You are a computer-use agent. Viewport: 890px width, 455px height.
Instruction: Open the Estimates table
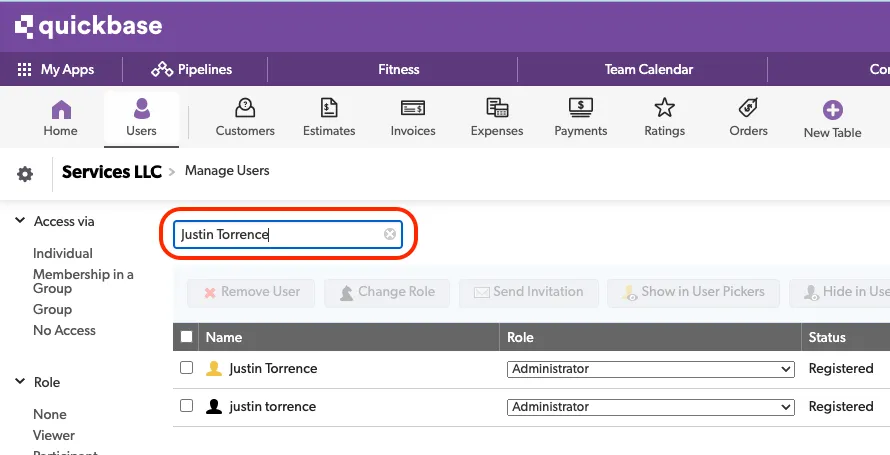(329, 119)
